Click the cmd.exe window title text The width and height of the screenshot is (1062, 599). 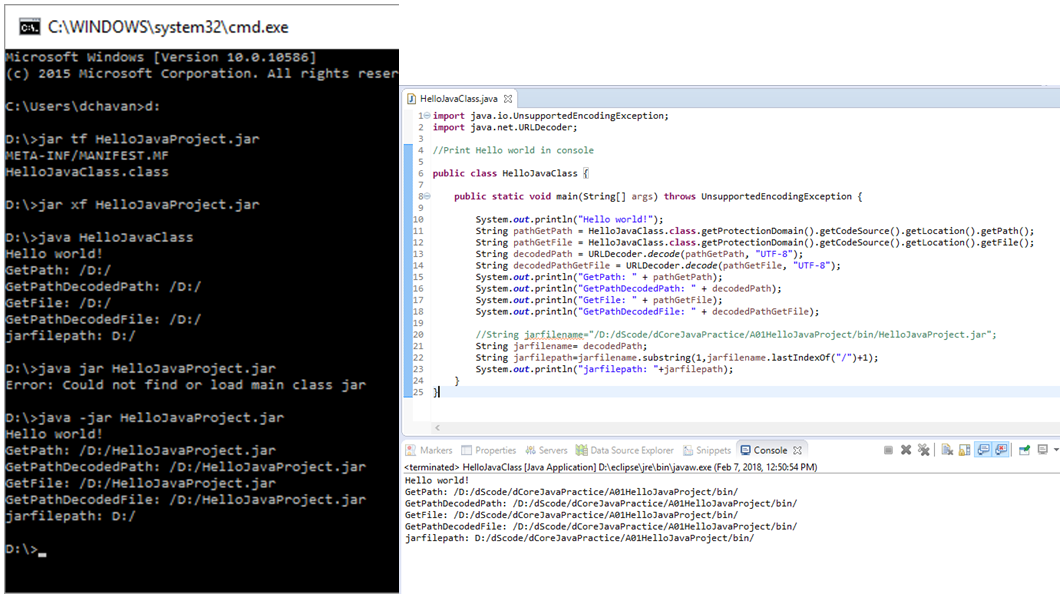tap(168, 27)
